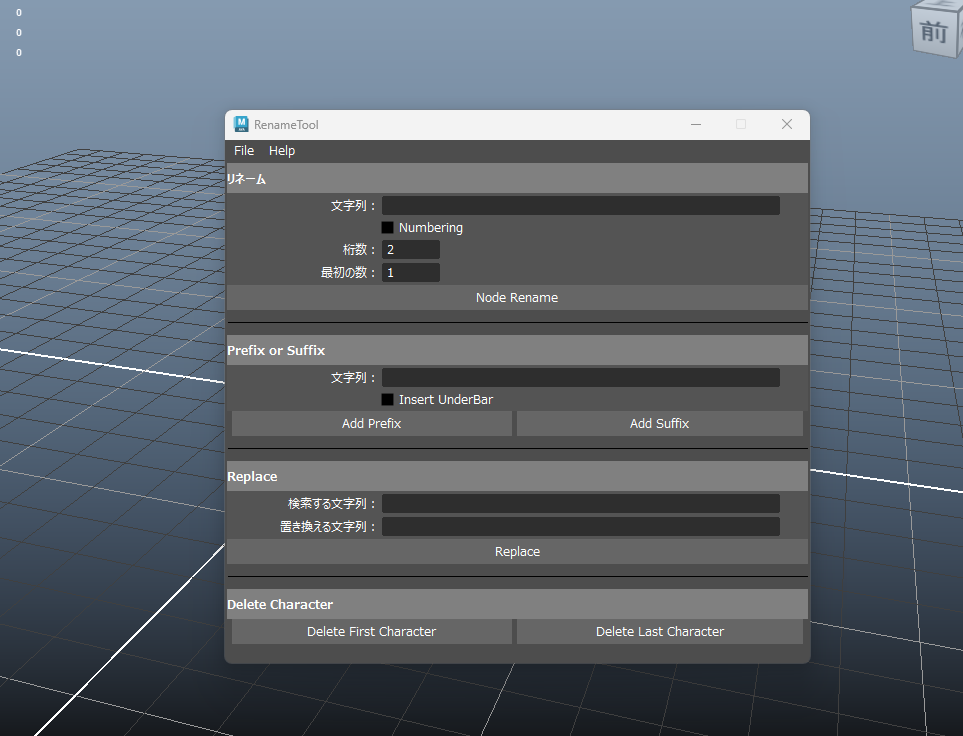Click the 桁数 digits field
Screen dimensions: 963x736
pyautogui.click(x=411, y=249)
